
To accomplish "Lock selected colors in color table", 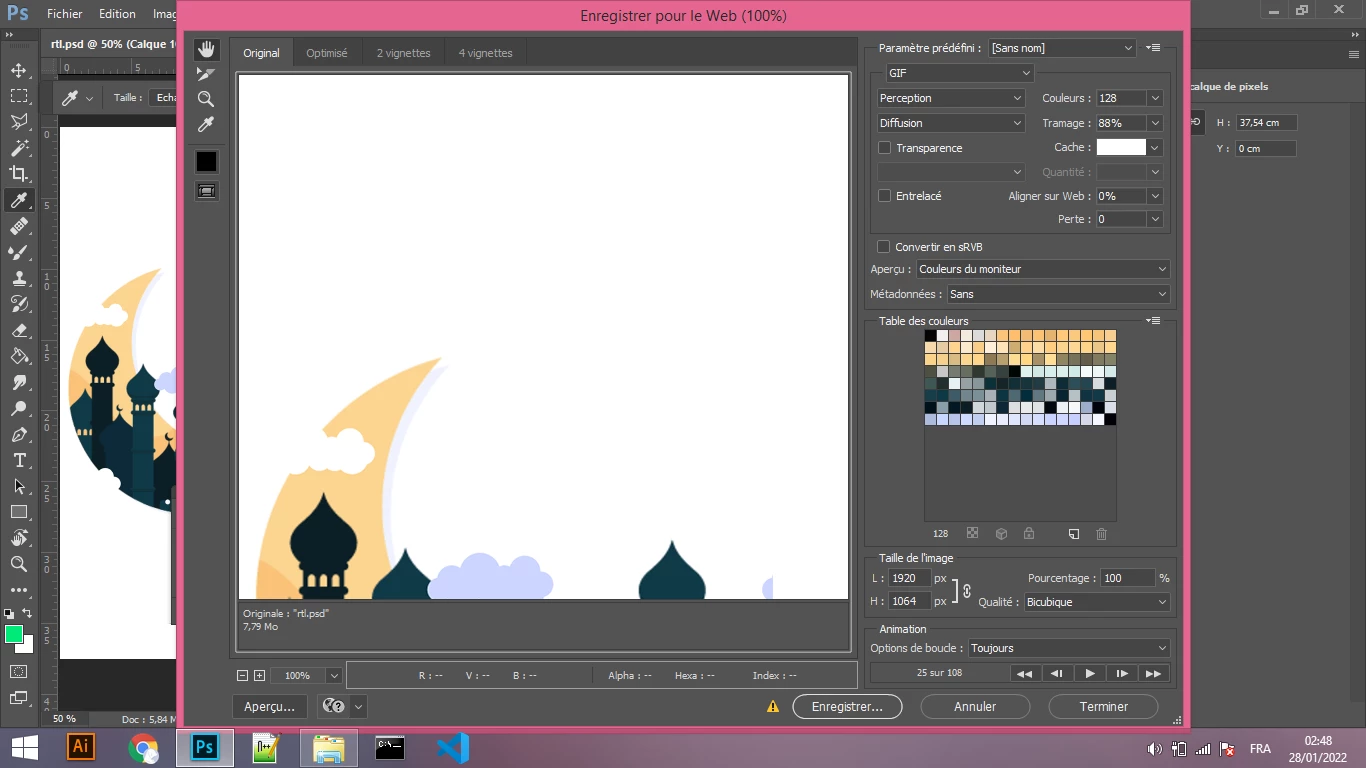I will point(1028,534).
